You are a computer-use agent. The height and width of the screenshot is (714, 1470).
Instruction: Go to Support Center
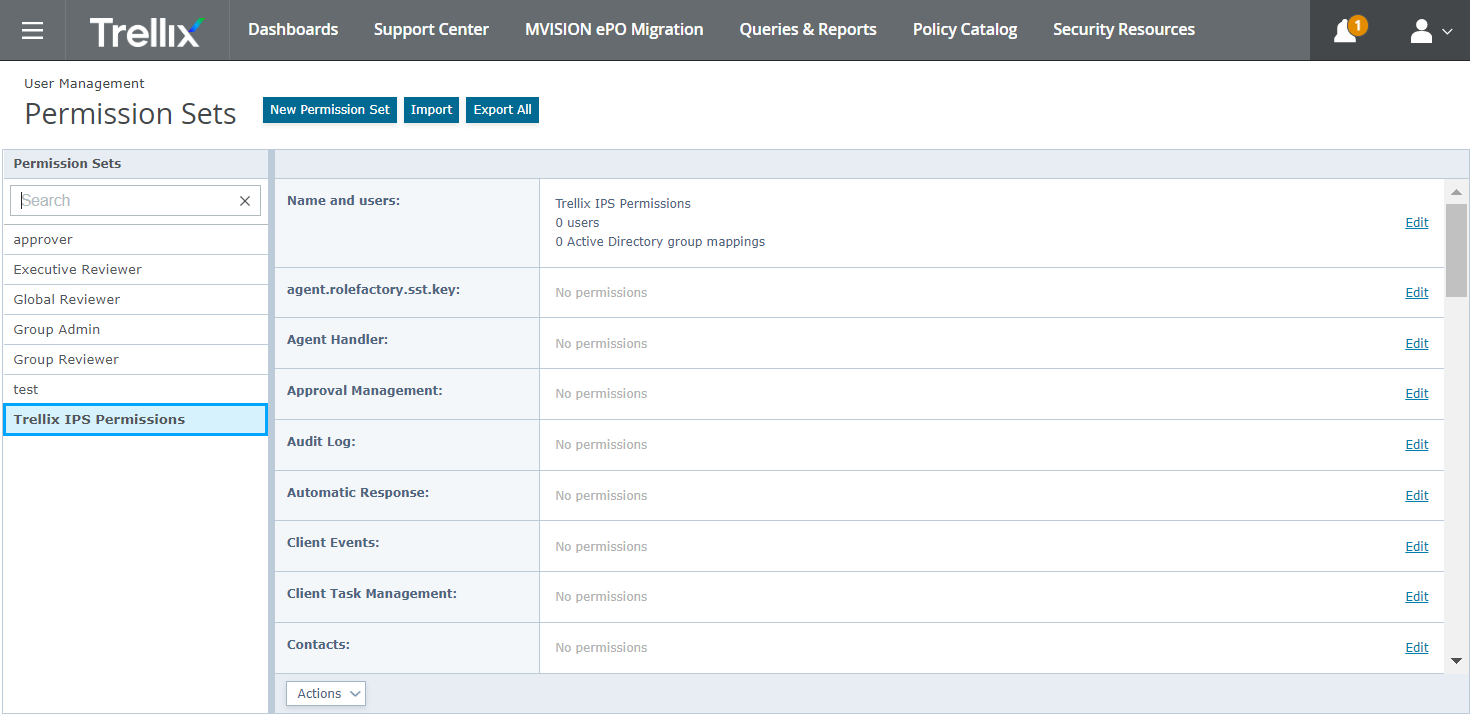[x=431, y=30]
